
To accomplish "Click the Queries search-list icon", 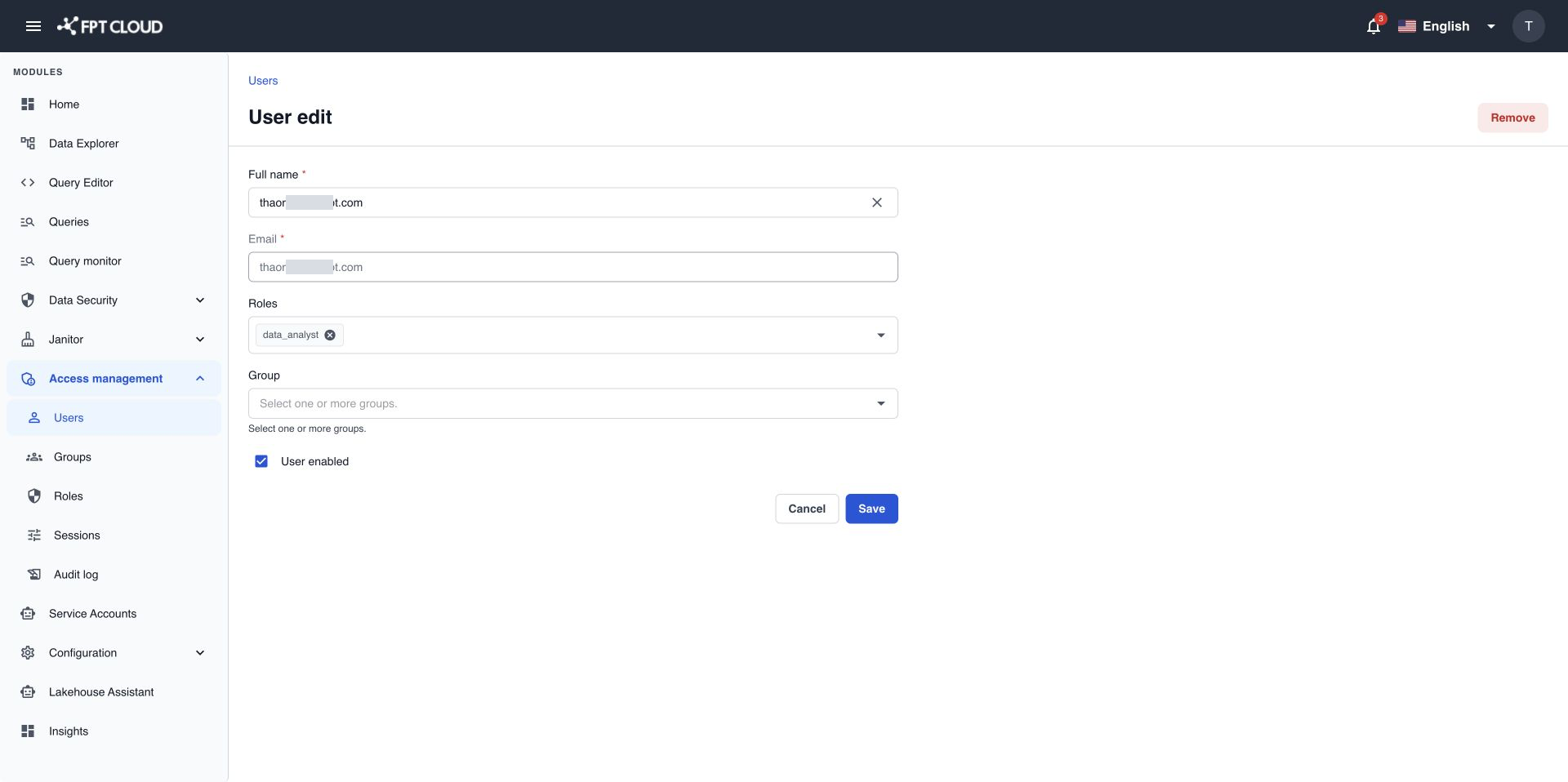I will tap(28, 222).
